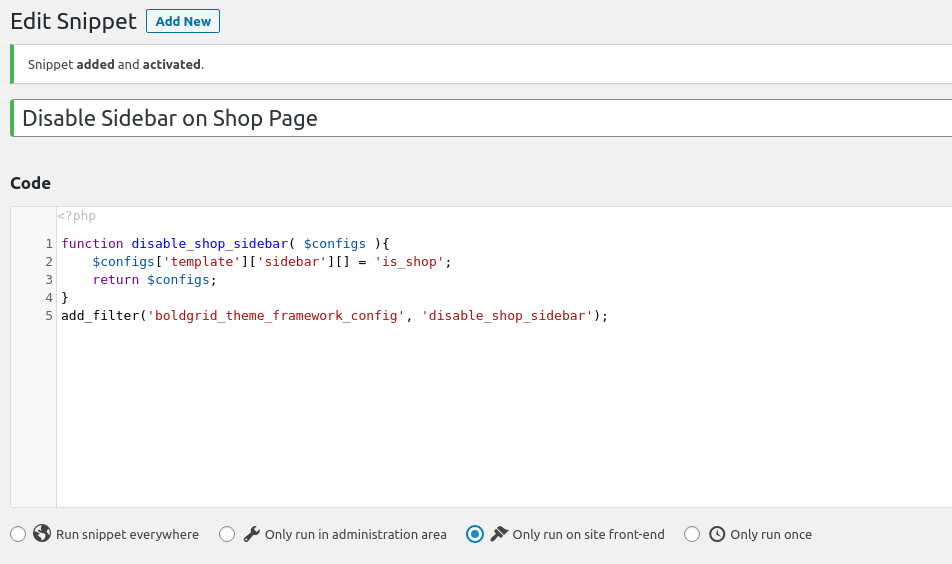Enable the Only run once radio button
Screen dimensions: 952x564
click(x=692, y=534)
